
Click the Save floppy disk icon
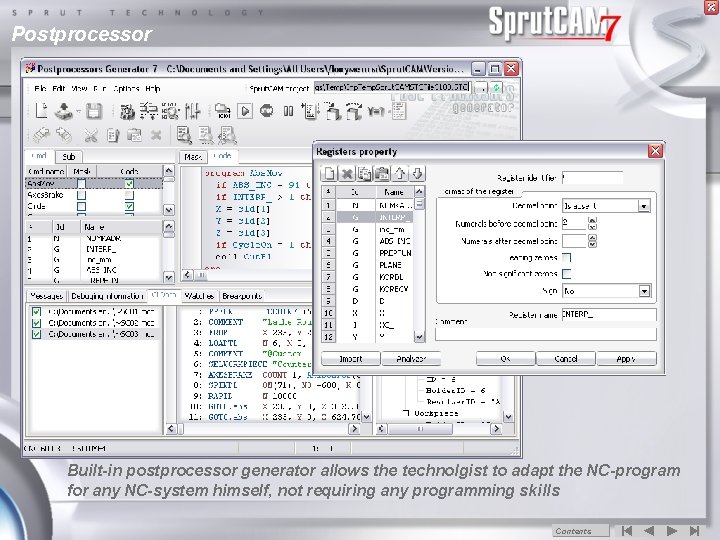94,111
